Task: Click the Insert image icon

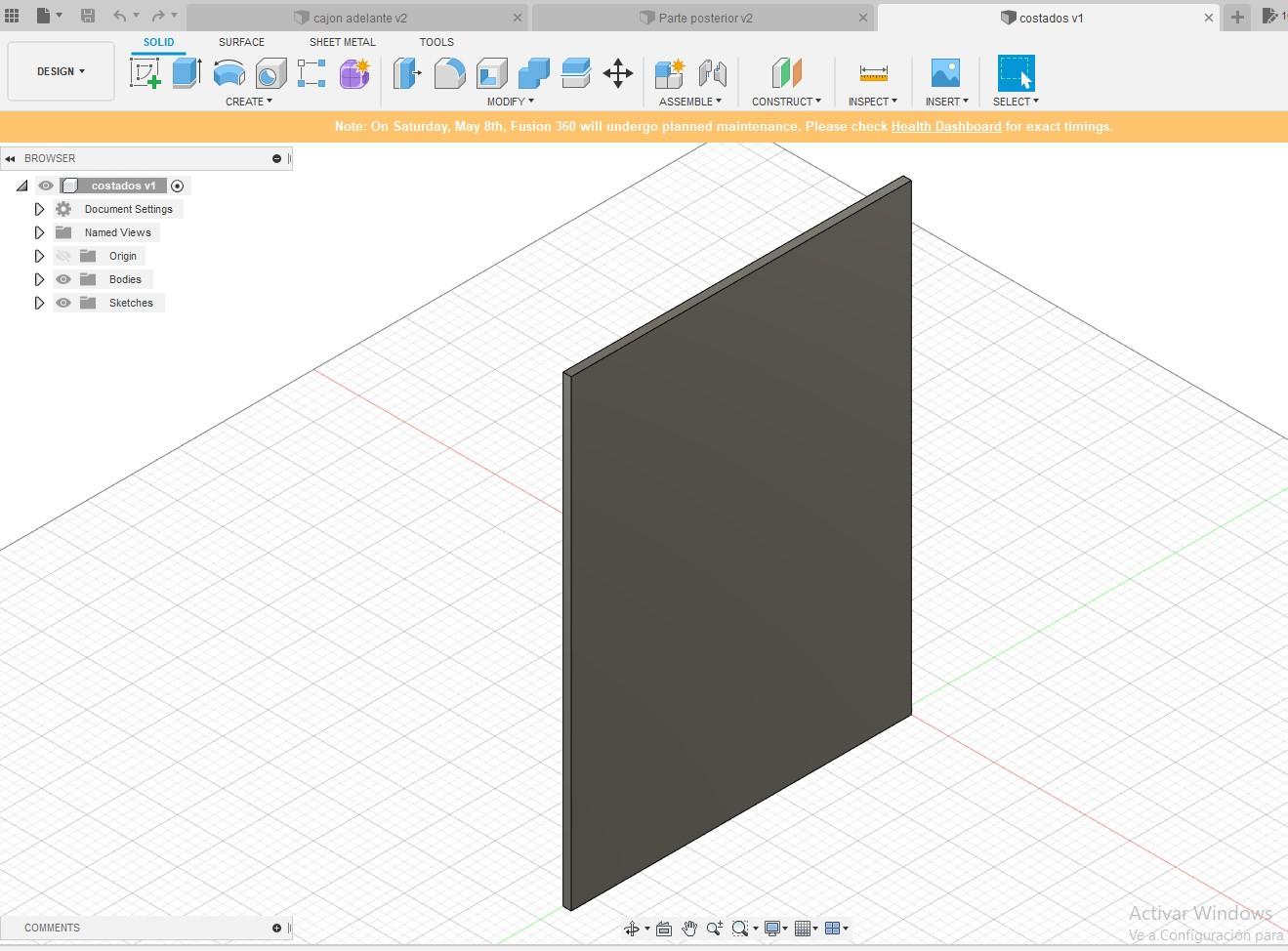Action: click(x=945, y=73)
